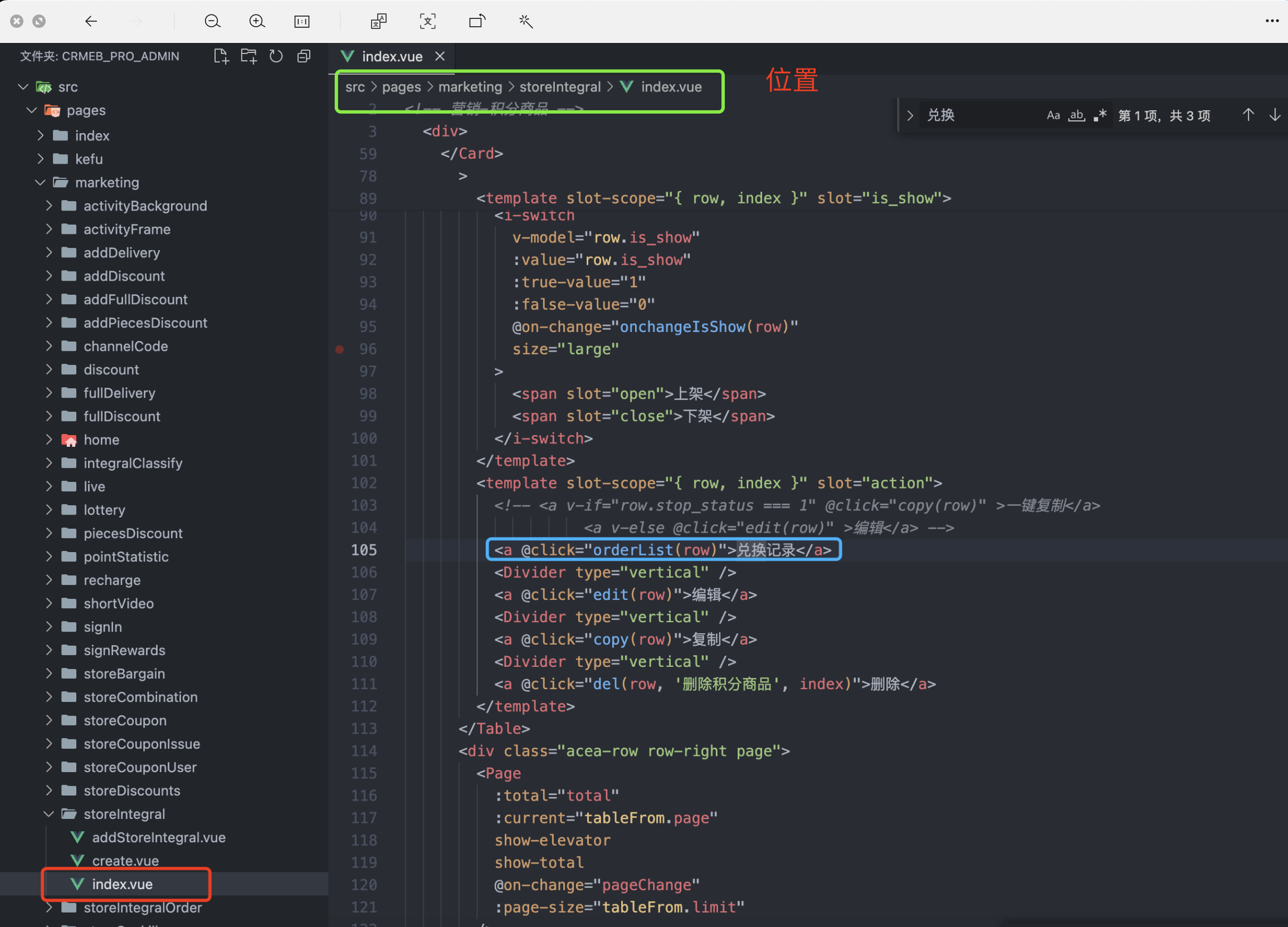The image size is (1288, 927).
Task: Create a new file in explorer
Action: point(221,56)
